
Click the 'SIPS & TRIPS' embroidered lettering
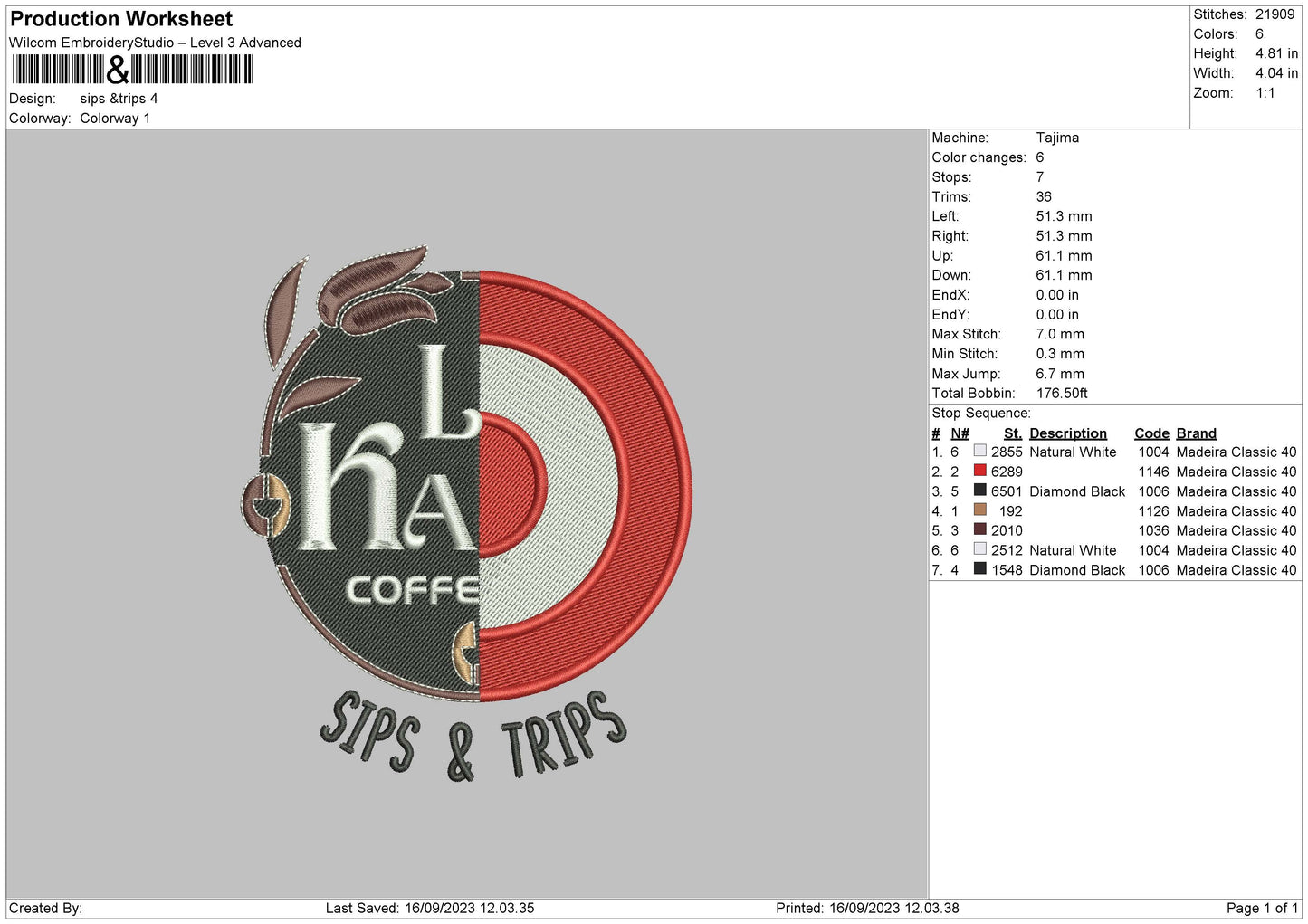coord(473,736)
